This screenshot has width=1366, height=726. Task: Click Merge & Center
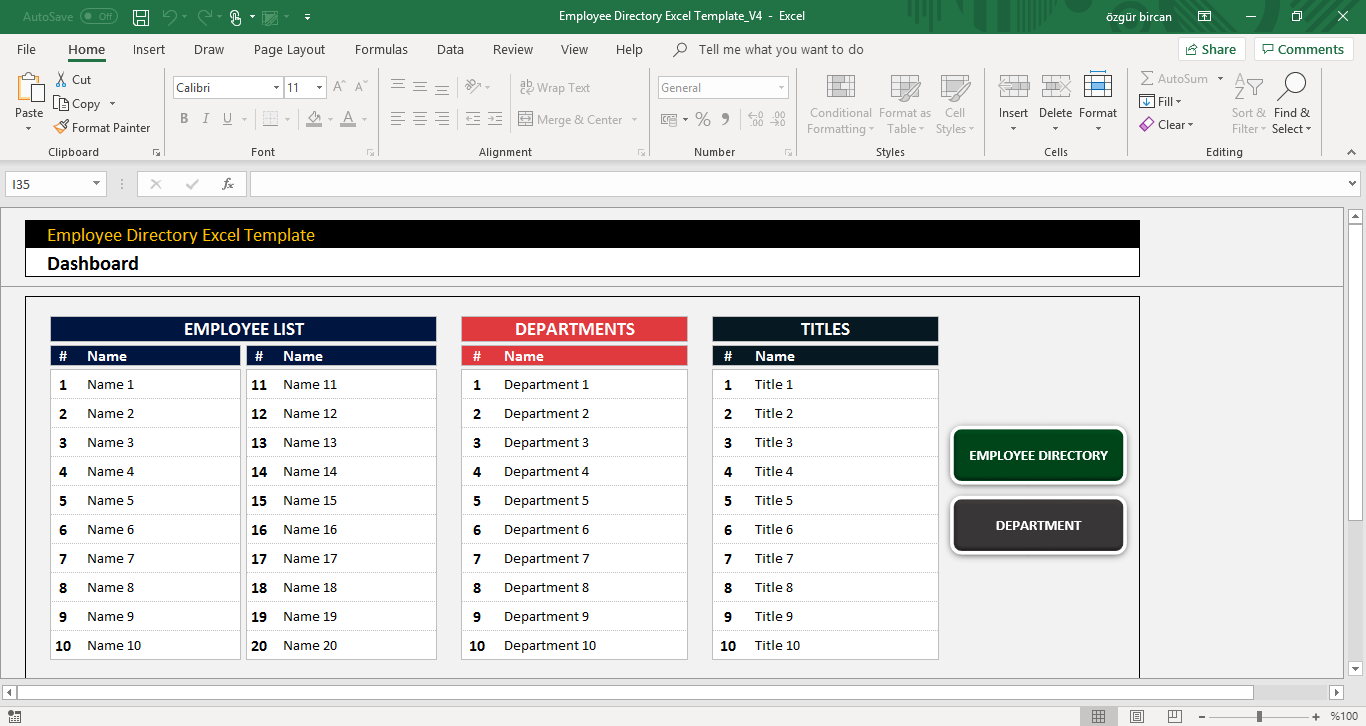pos(571,120)
